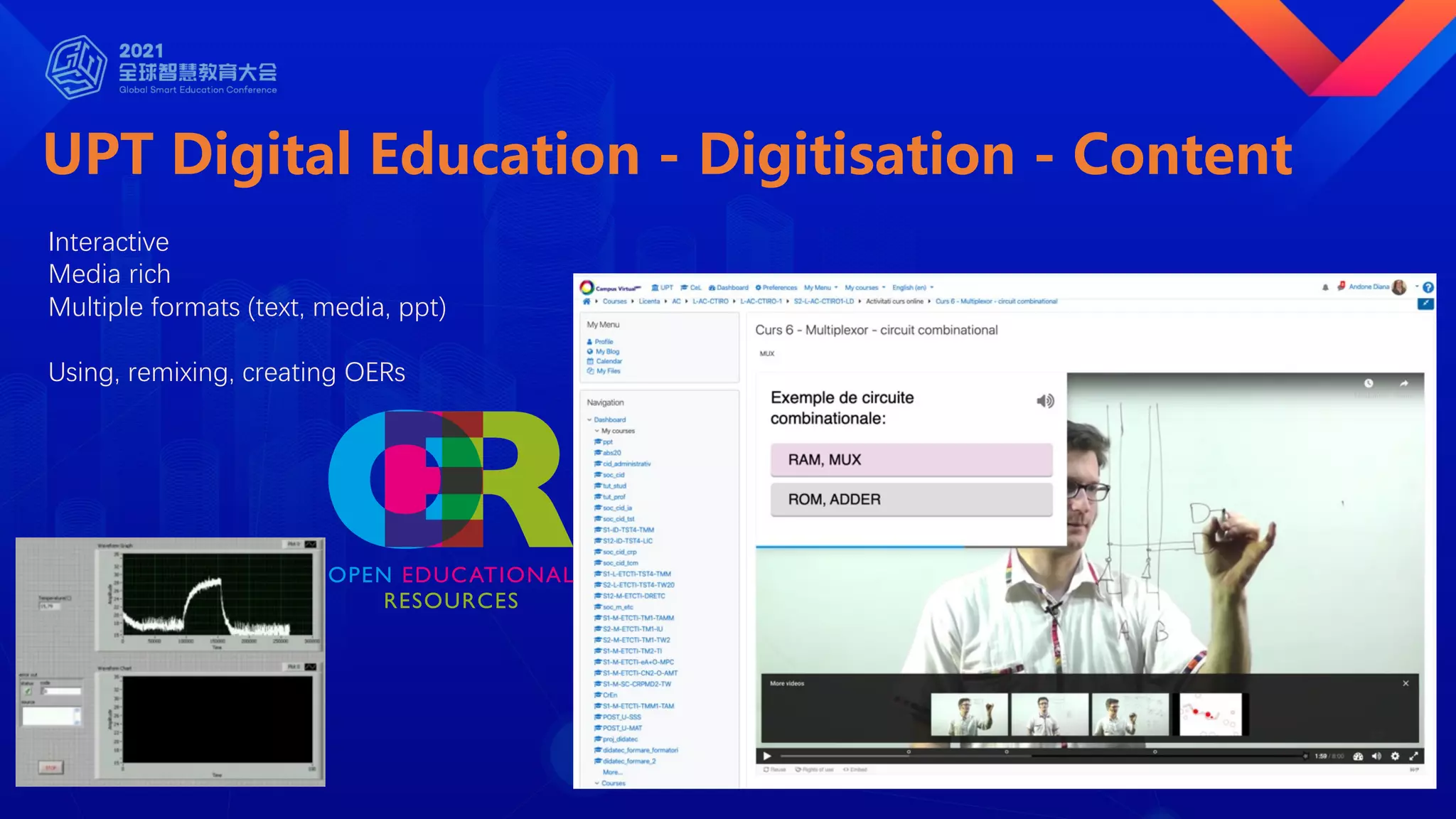Open the CeL link in top navigation
This screenshot has height=819, width=1456.
click(691, 288)
